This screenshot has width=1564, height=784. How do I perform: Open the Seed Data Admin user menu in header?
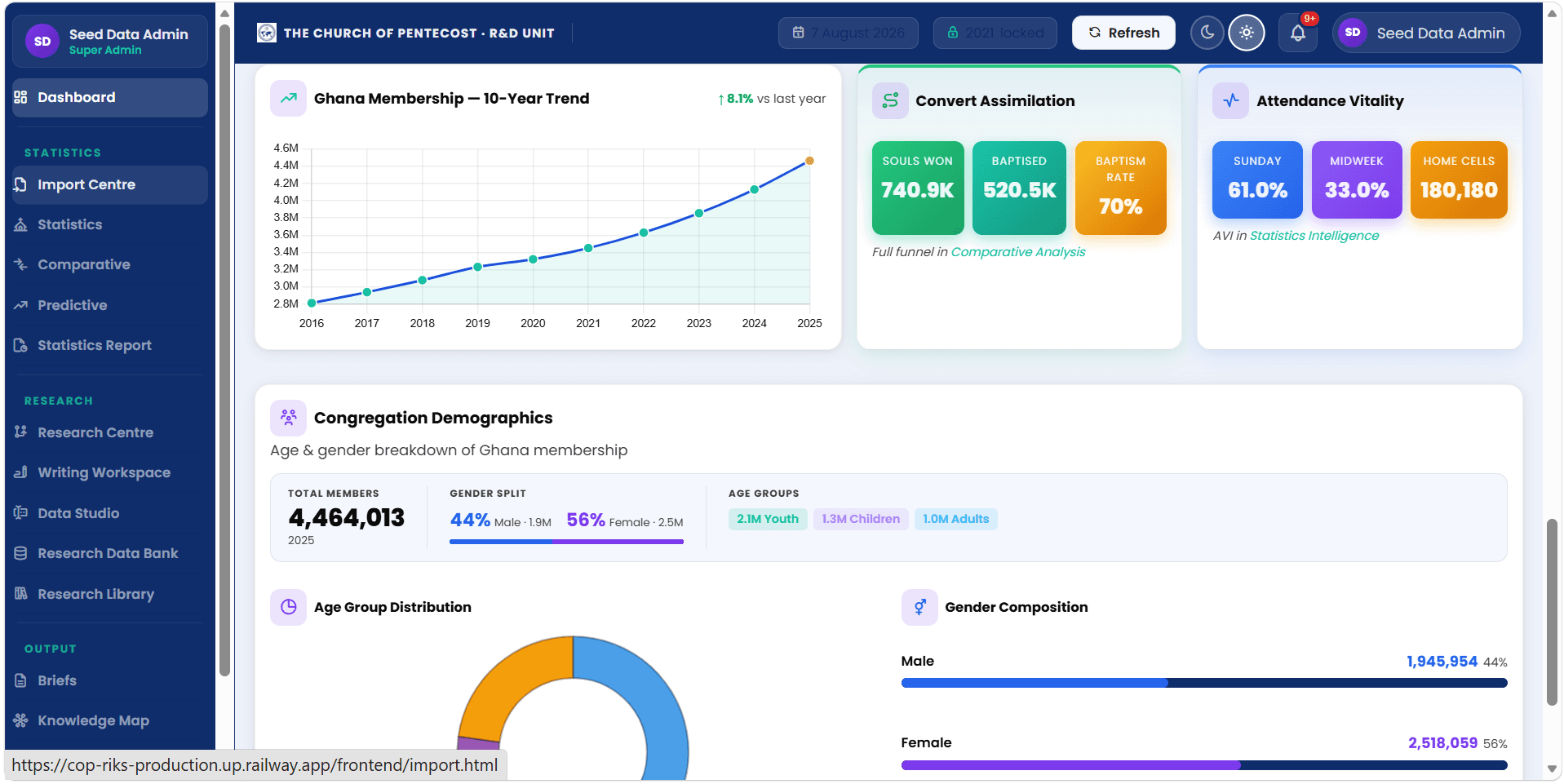click(x=1426, y=33)
